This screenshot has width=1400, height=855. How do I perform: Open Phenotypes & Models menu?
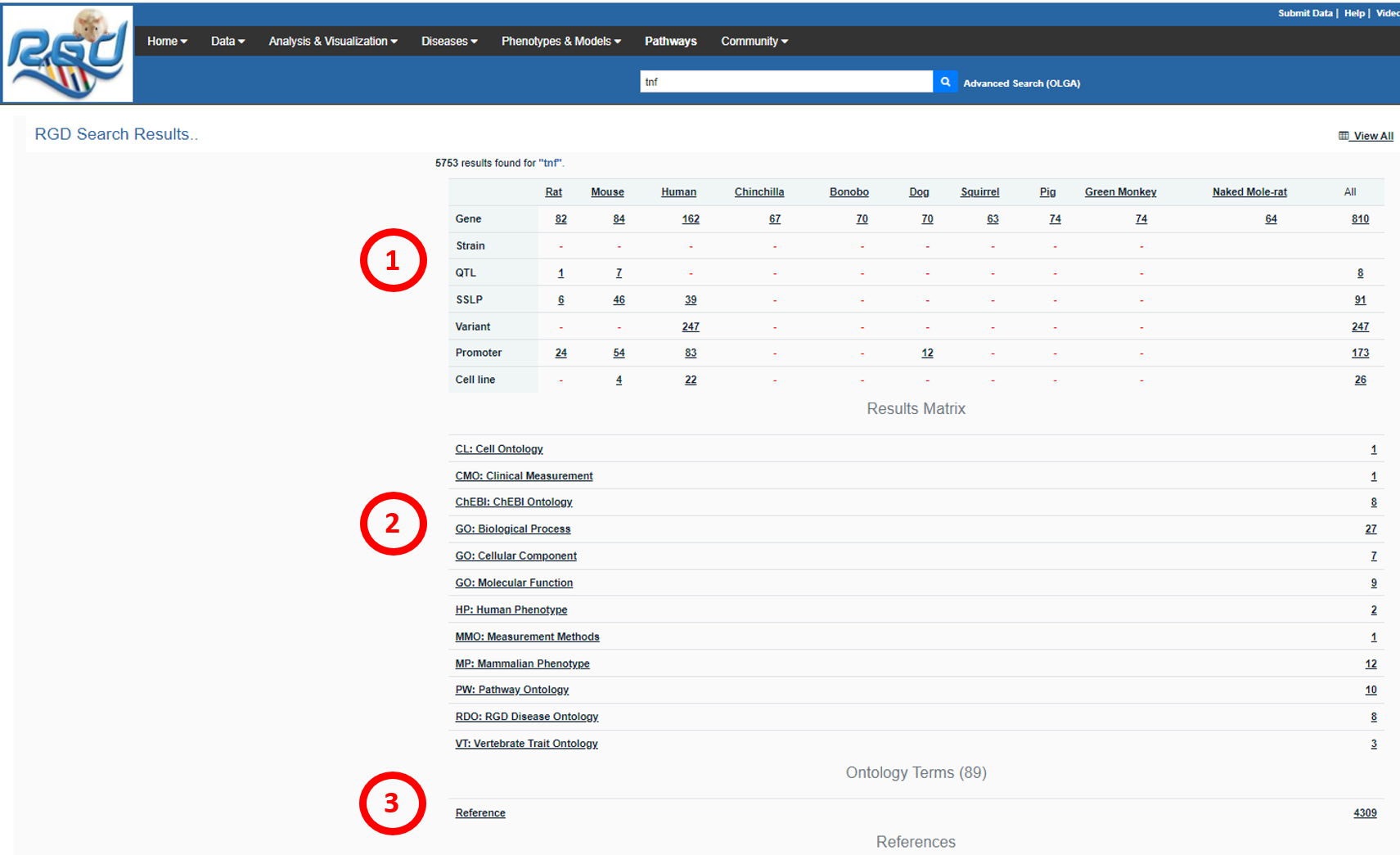pos(560,41)
